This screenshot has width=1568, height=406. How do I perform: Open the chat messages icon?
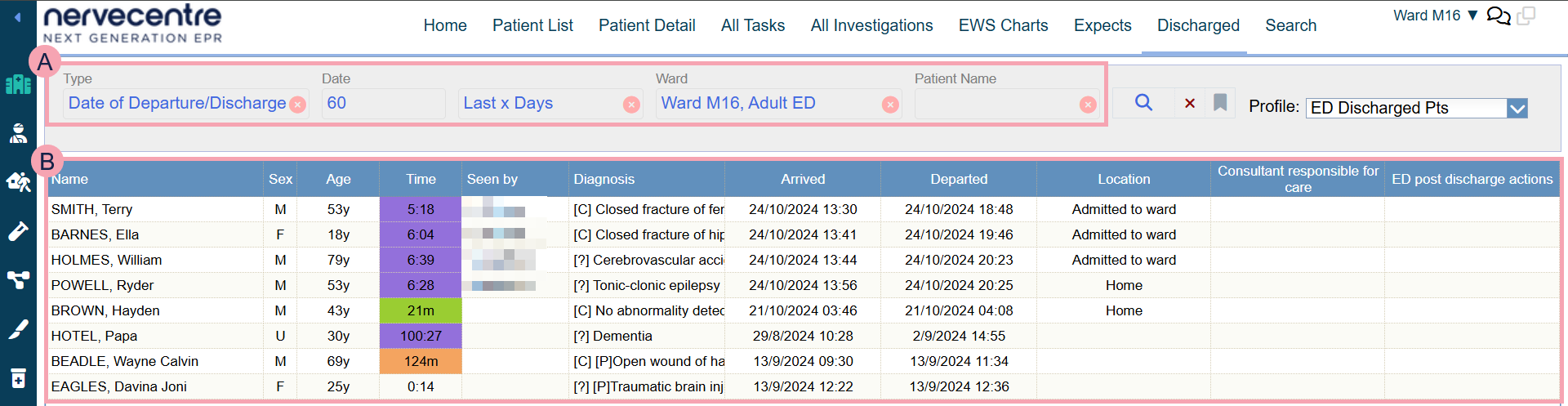tap(1498, 16)
